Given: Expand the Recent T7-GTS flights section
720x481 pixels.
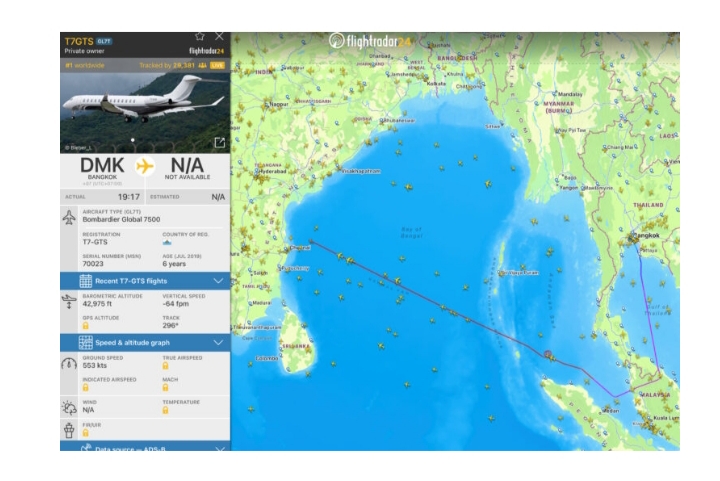Looking at the screenshot, I should [145, 281].
